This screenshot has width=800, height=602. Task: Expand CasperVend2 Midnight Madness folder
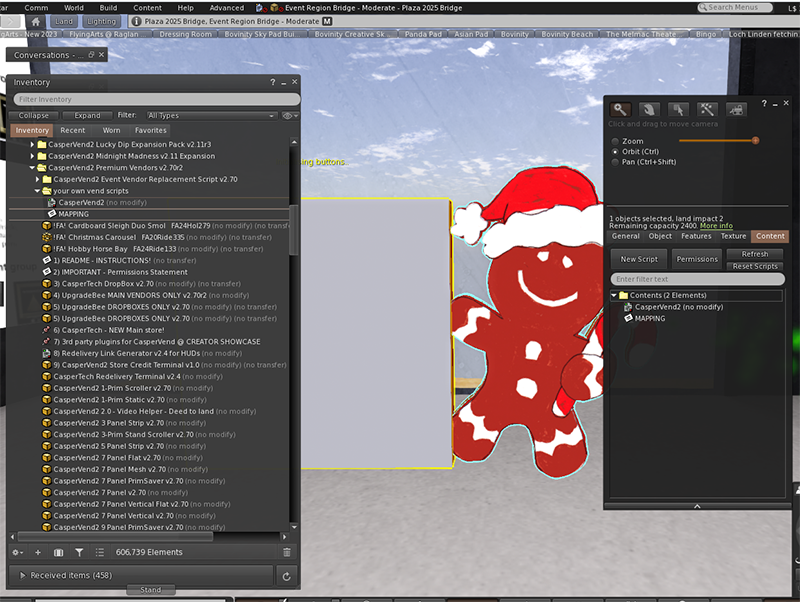pyautogui.click(x=33, y=156)
